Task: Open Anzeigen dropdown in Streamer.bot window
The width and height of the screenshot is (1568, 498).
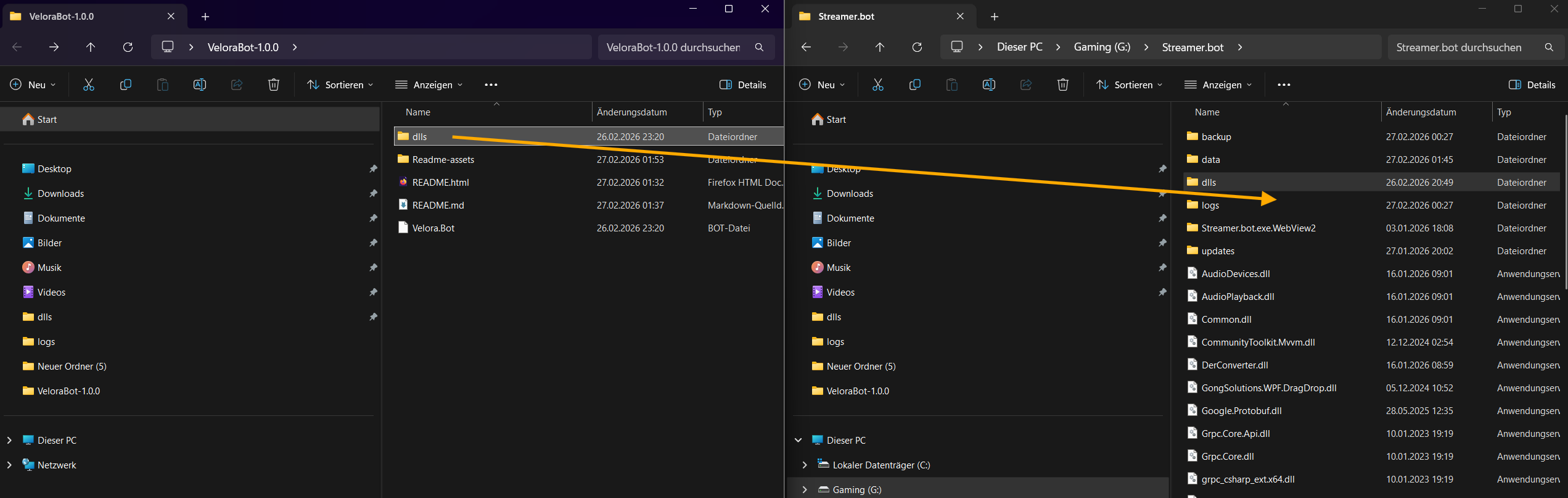Action: coord(1218,85)
